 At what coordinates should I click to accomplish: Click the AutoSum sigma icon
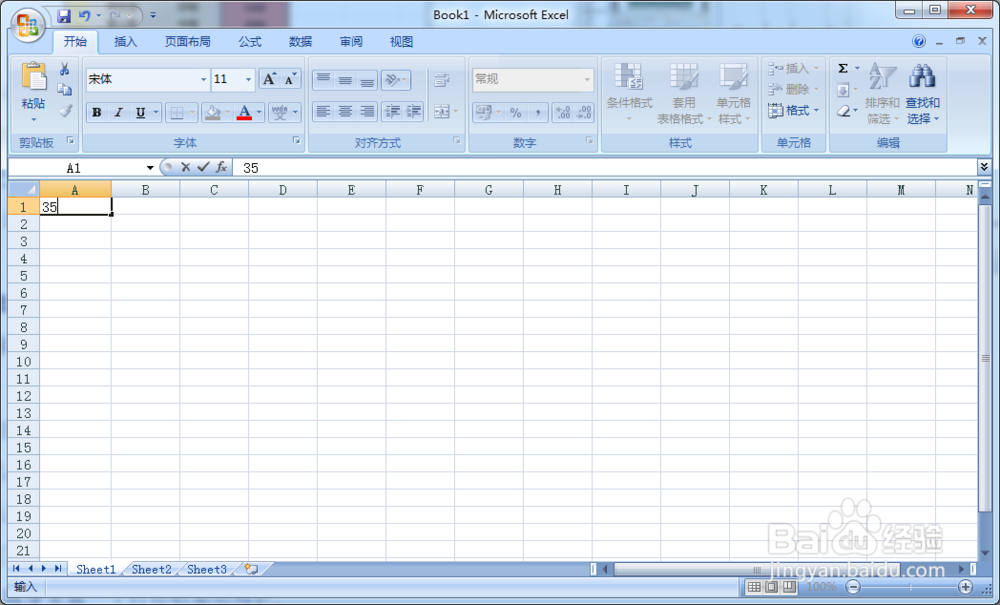[843, 69]
